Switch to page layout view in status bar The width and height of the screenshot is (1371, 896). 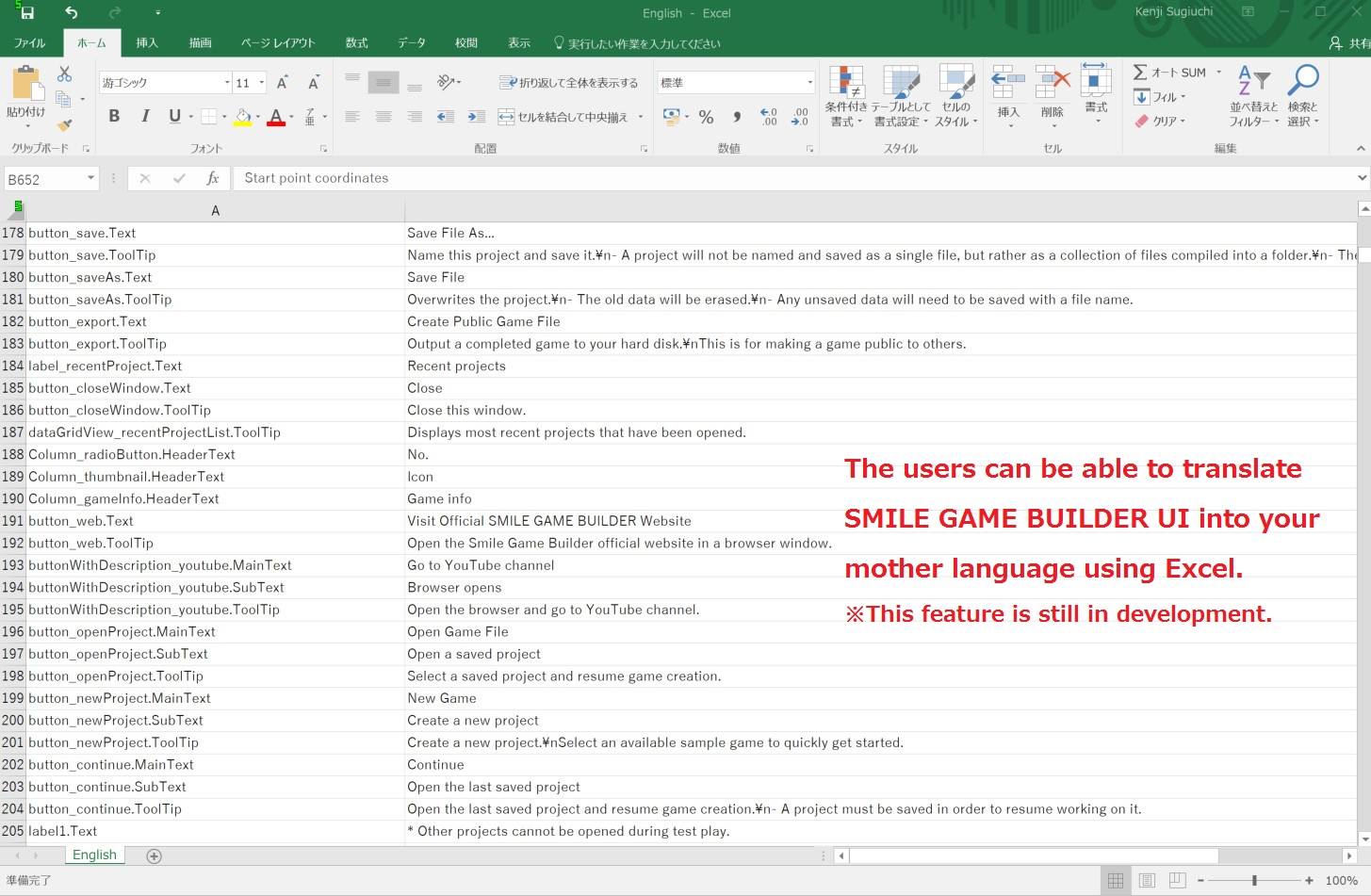coord(1147,880)
